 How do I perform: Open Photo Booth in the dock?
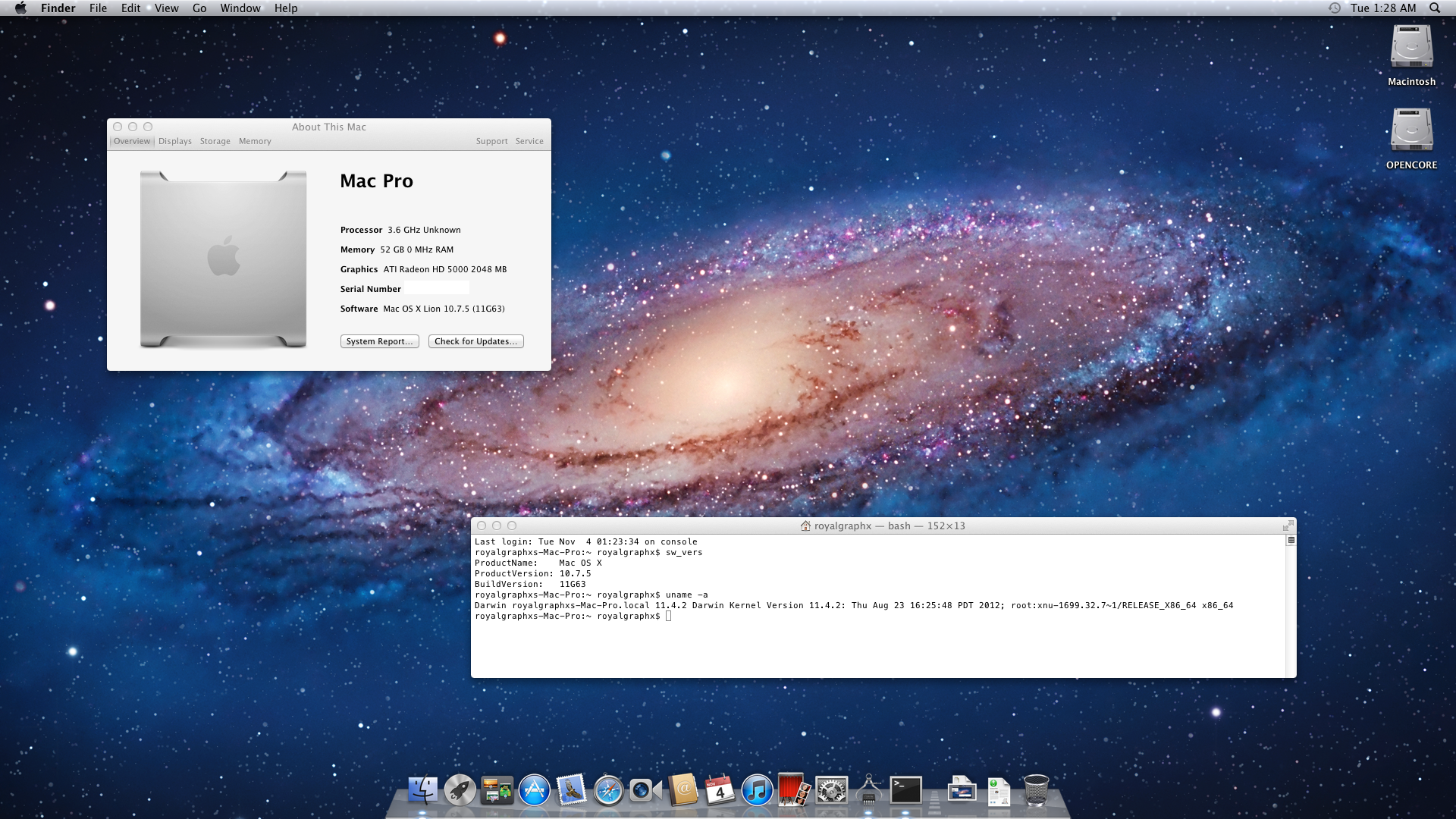coord(794,790)
